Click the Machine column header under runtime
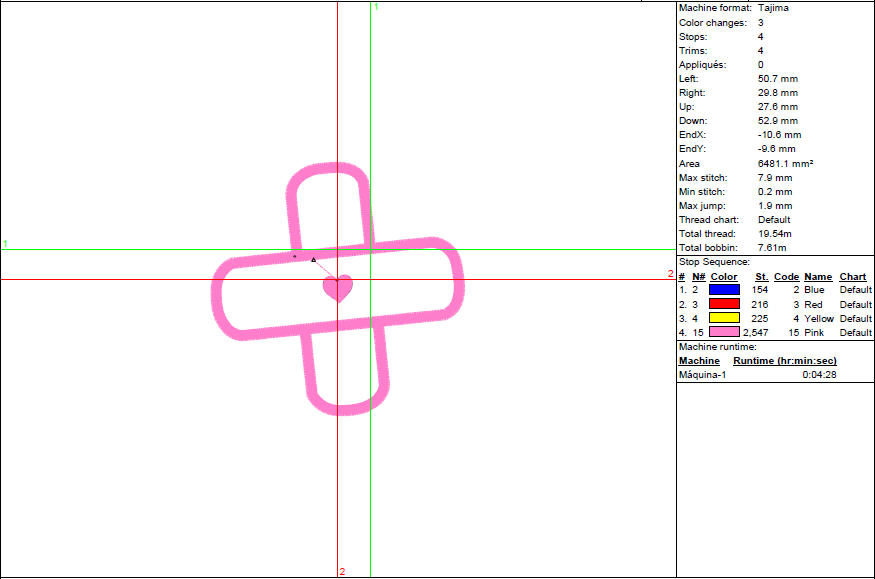Image resolution: width=875 pixels, height=579 pixels. [x=698, y=360]
